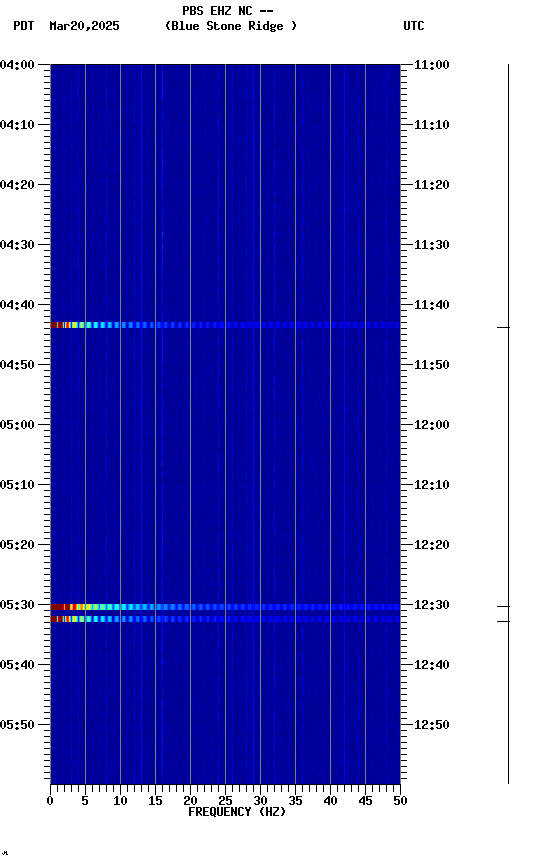552x864 pixels.
Task: Click the seismic event band at 12:30 UTC
Action: coord(225,607)
